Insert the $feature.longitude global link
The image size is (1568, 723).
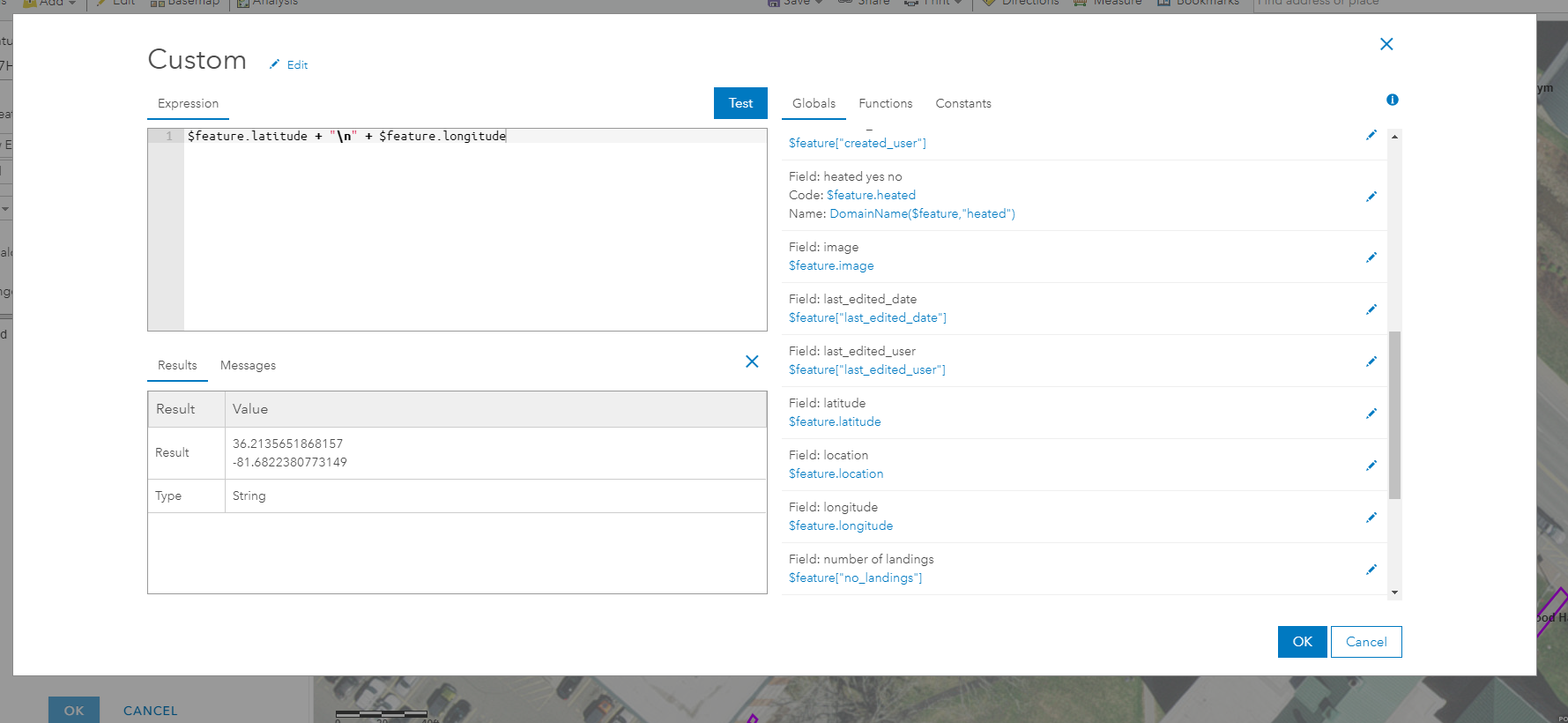pos(841,525)
